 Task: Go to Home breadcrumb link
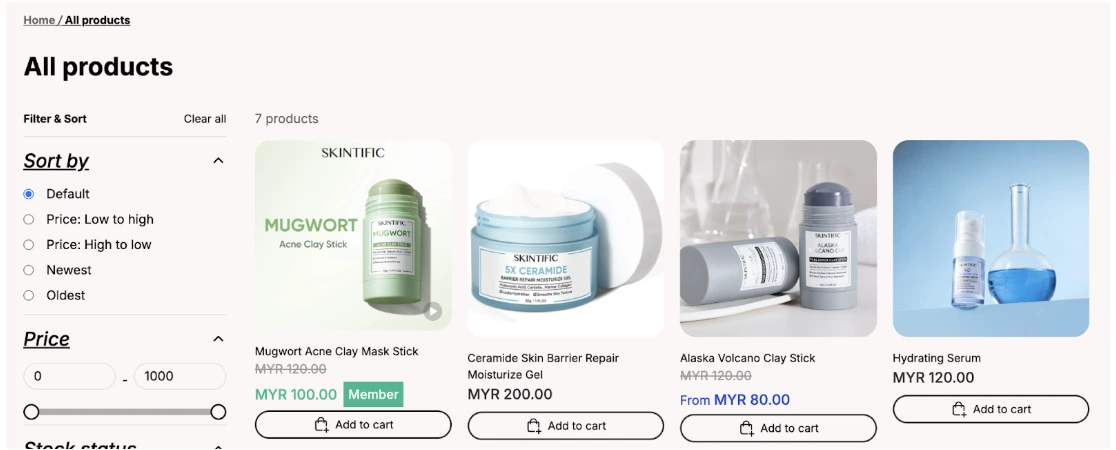point(39,20)
